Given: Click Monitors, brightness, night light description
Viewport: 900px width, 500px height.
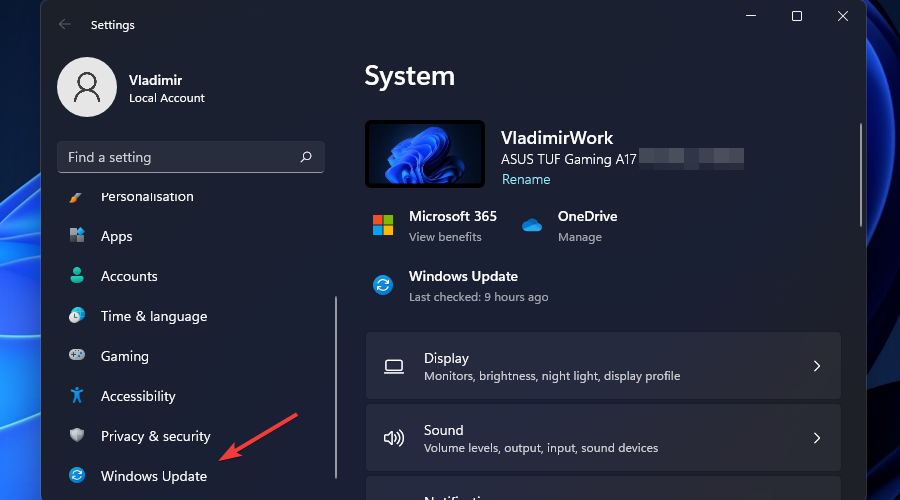Looking at the screenshot, I should [552, 376].
